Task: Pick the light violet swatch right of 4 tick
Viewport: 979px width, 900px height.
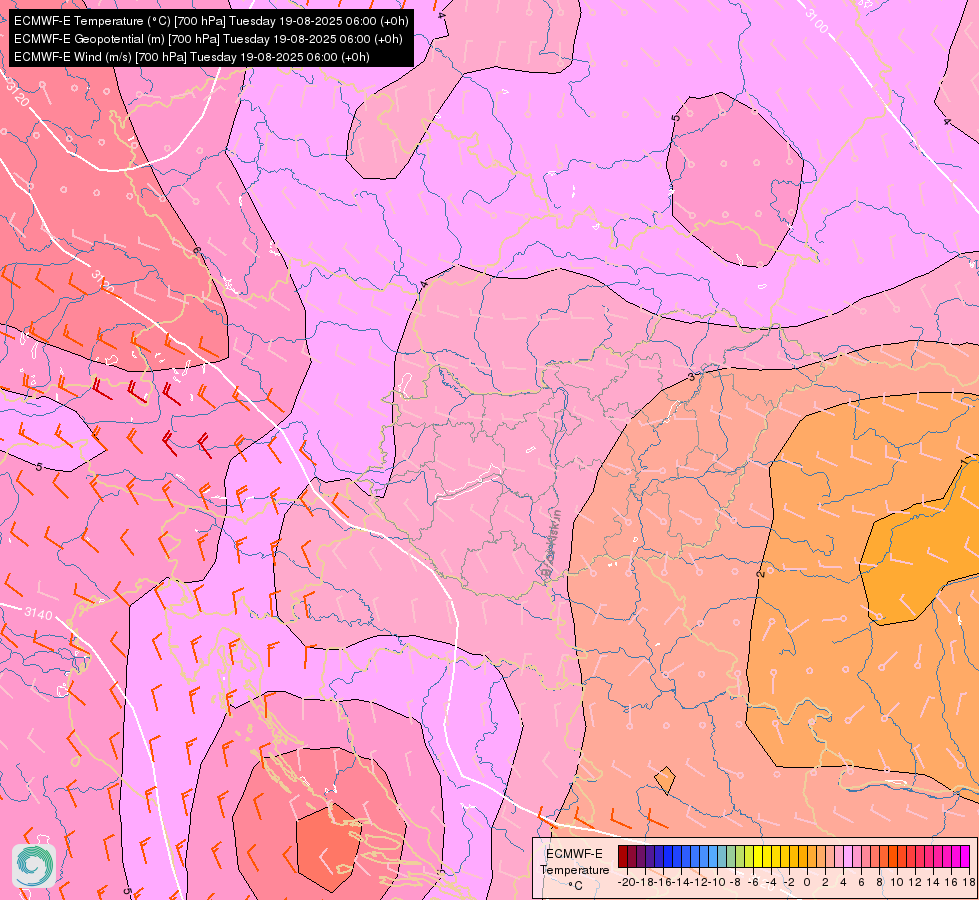Action: tap(848, 856)
